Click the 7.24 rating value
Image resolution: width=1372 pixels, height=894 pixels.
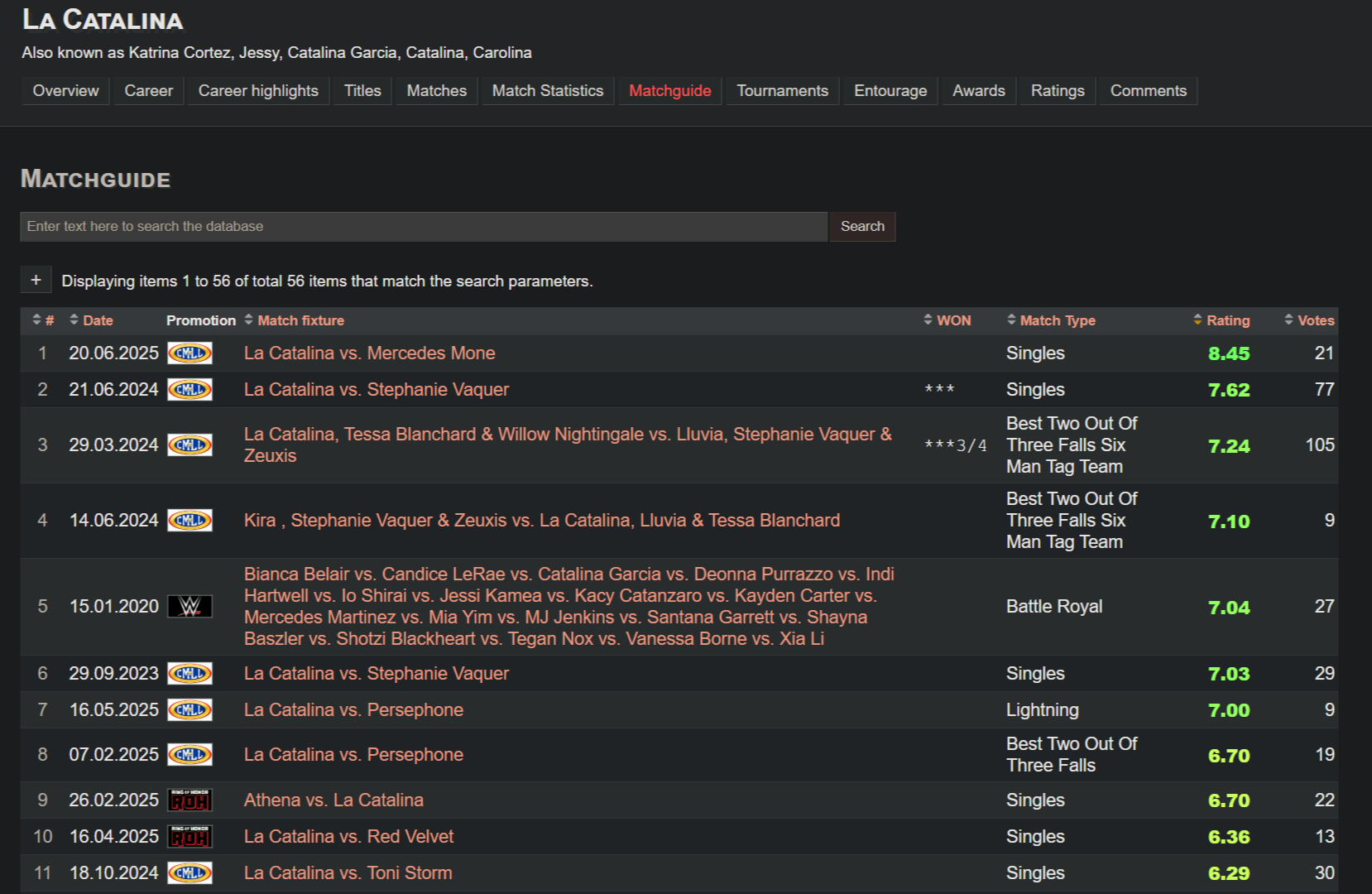coord(1229,447)
